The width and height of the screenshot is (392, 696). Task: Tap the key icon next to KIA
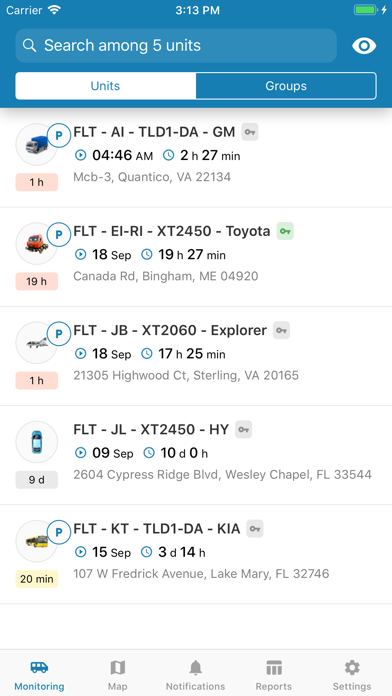pos(255,529)
